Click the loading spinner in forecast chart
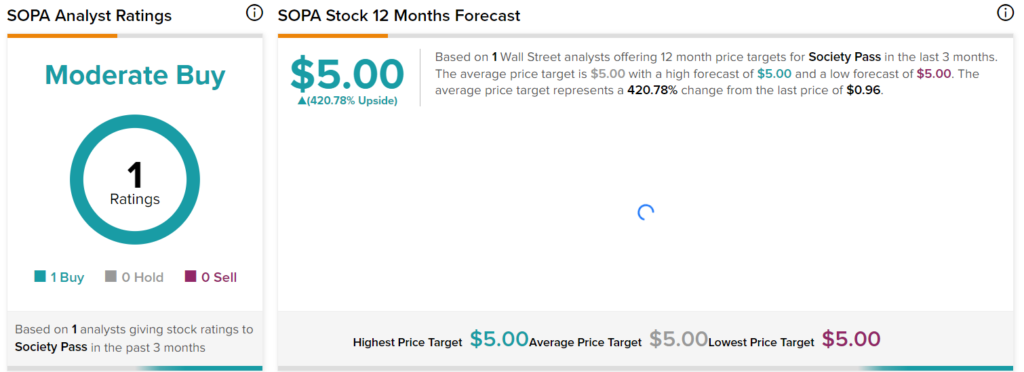 coord(645,213)
